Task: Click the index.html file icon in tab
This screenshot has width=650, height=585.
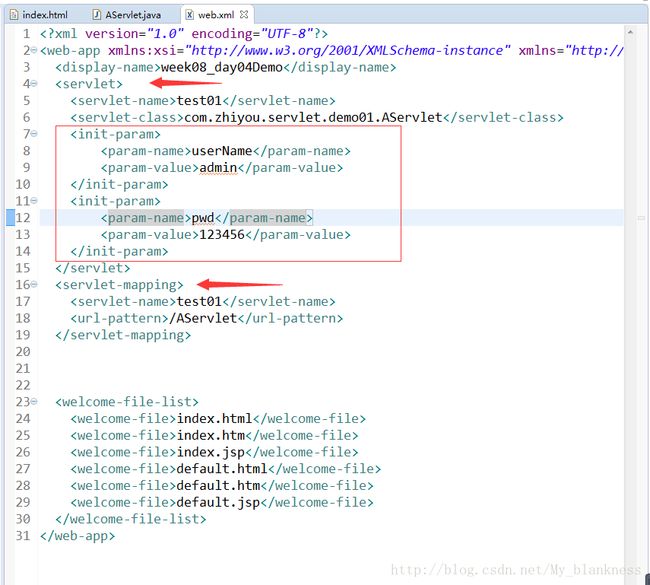Action: point(14,15)
